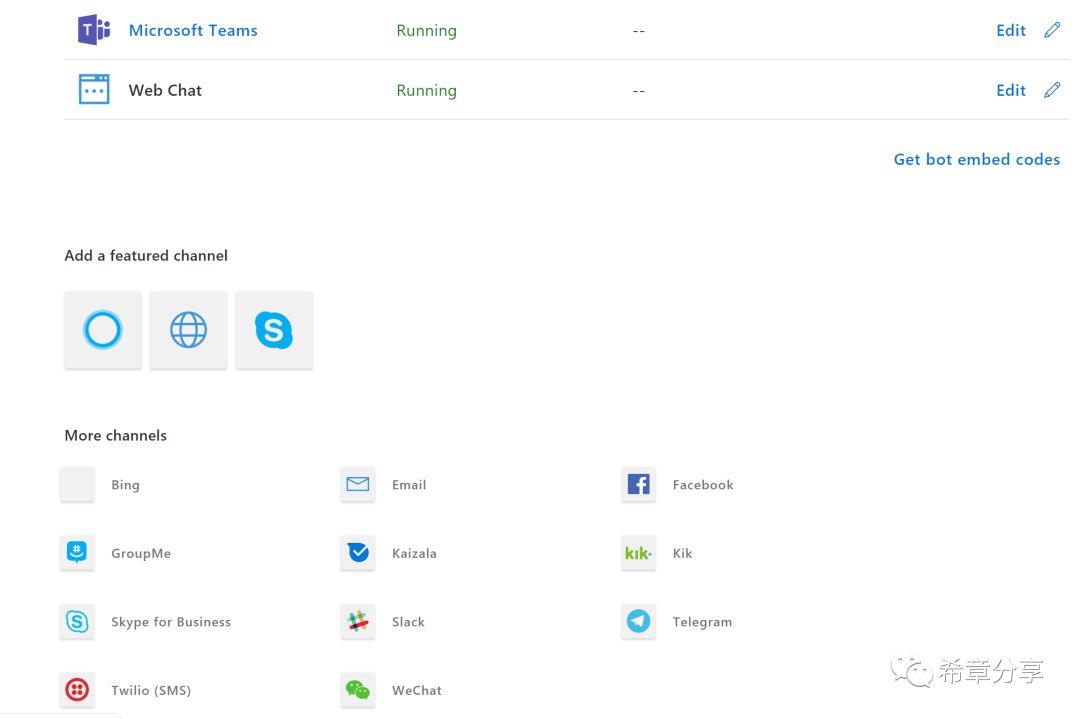The height and width of the screenshot is (719, 1080).
Task: Select the Email channel label
Action: 409,485
